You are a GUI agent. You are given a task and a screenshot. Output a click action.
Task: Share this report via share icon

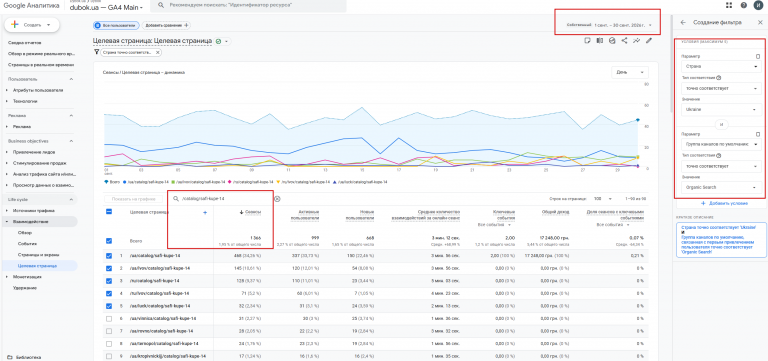coord(624,41)
